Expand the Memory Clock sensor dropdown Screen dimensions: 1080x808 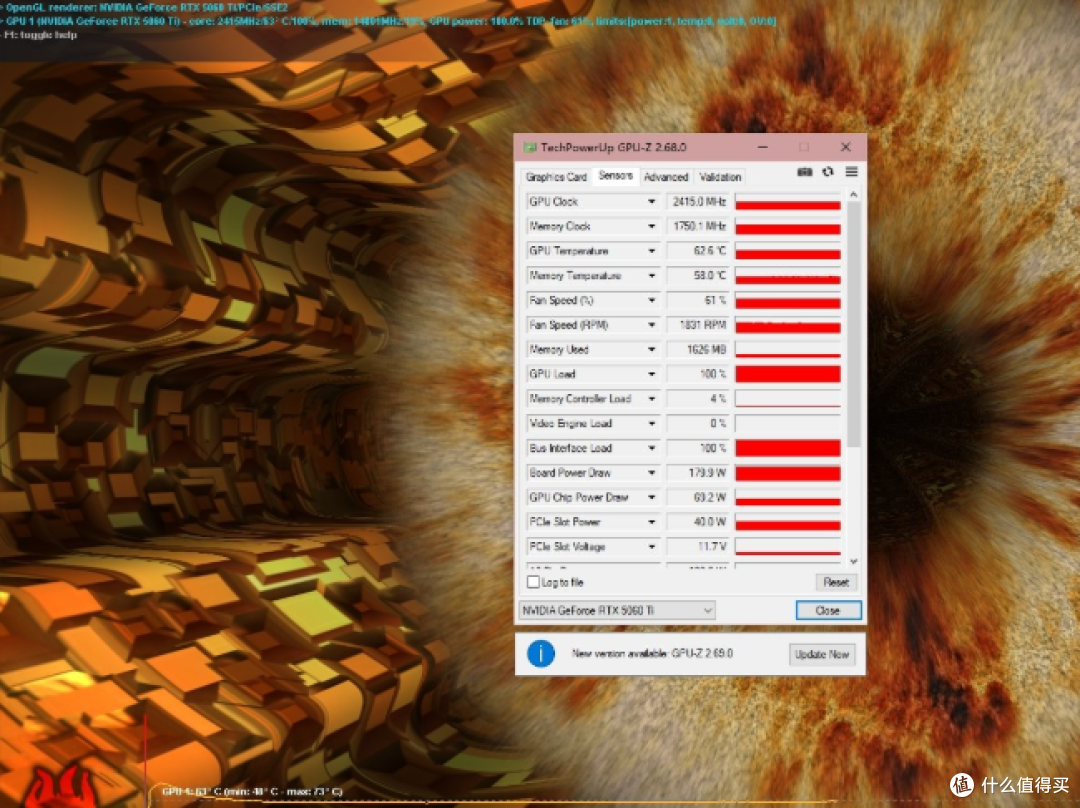pyautogui.click(x=651, y=227)
